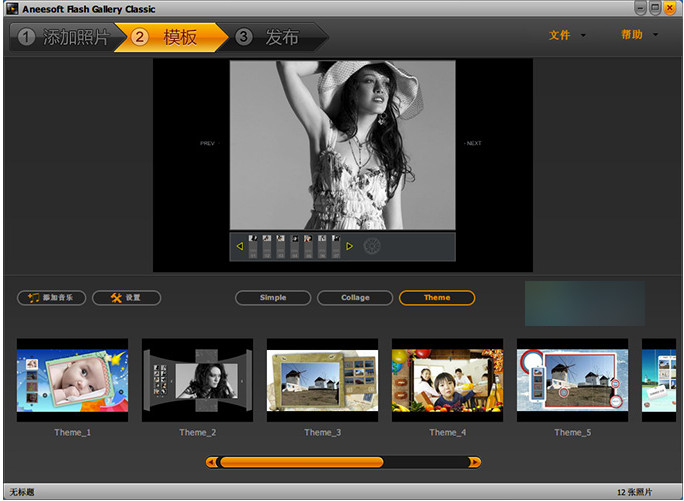Select the Collage template category
The image size is (684, 501).
click(x=355, y=297)
